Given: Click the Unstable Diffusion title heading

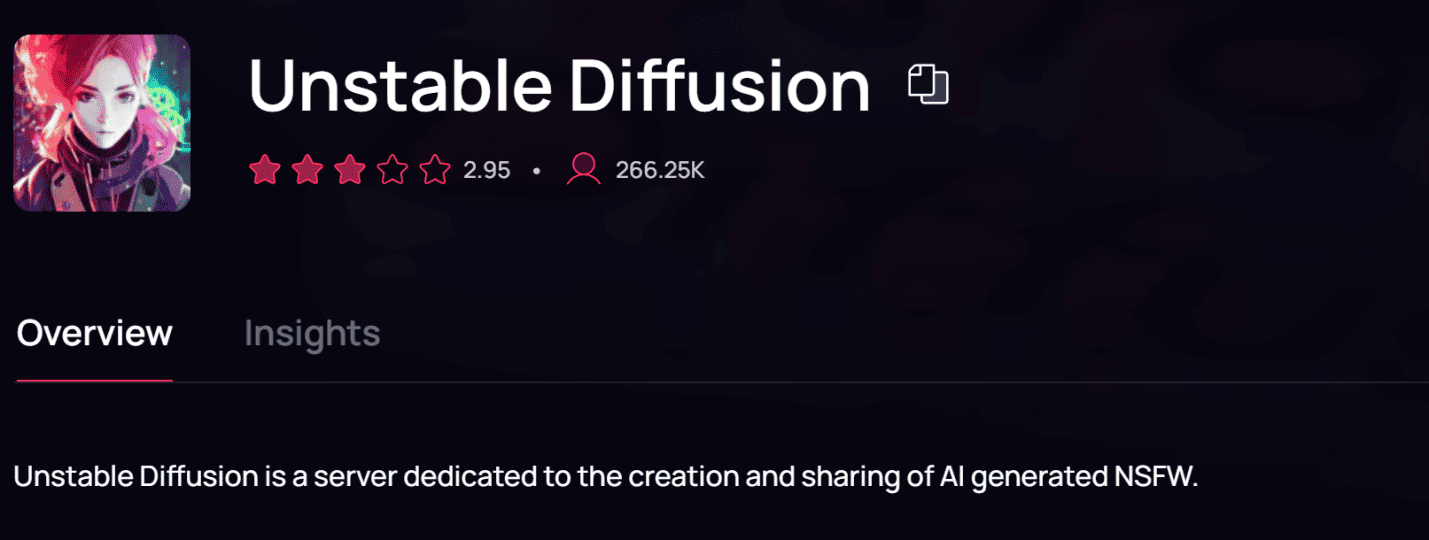Looking at the screenshot, I should coord(559,86).
